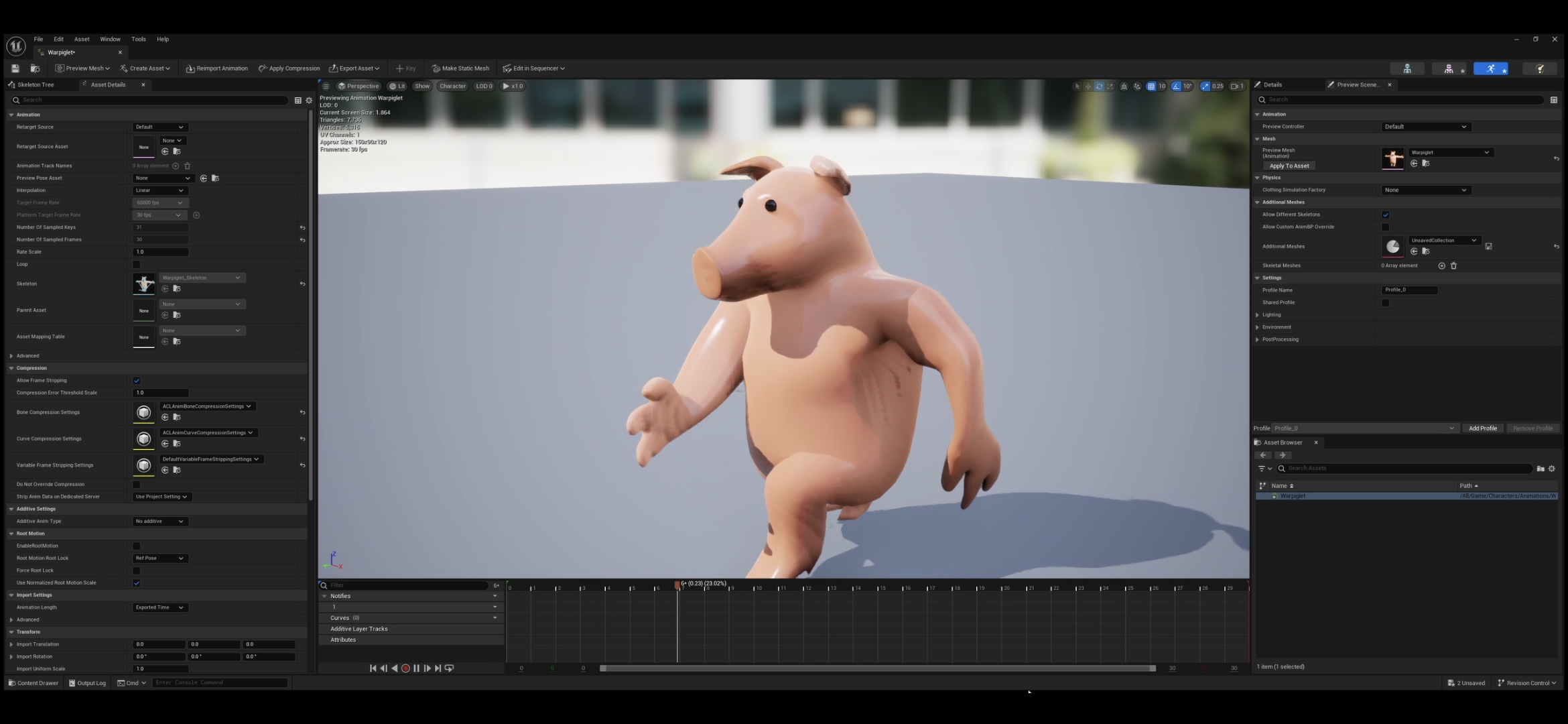1568x724 pixels.
Task: Select the rotate gizmo tool in viewport
Action: pyautogui.click(x=1099, y=86)
